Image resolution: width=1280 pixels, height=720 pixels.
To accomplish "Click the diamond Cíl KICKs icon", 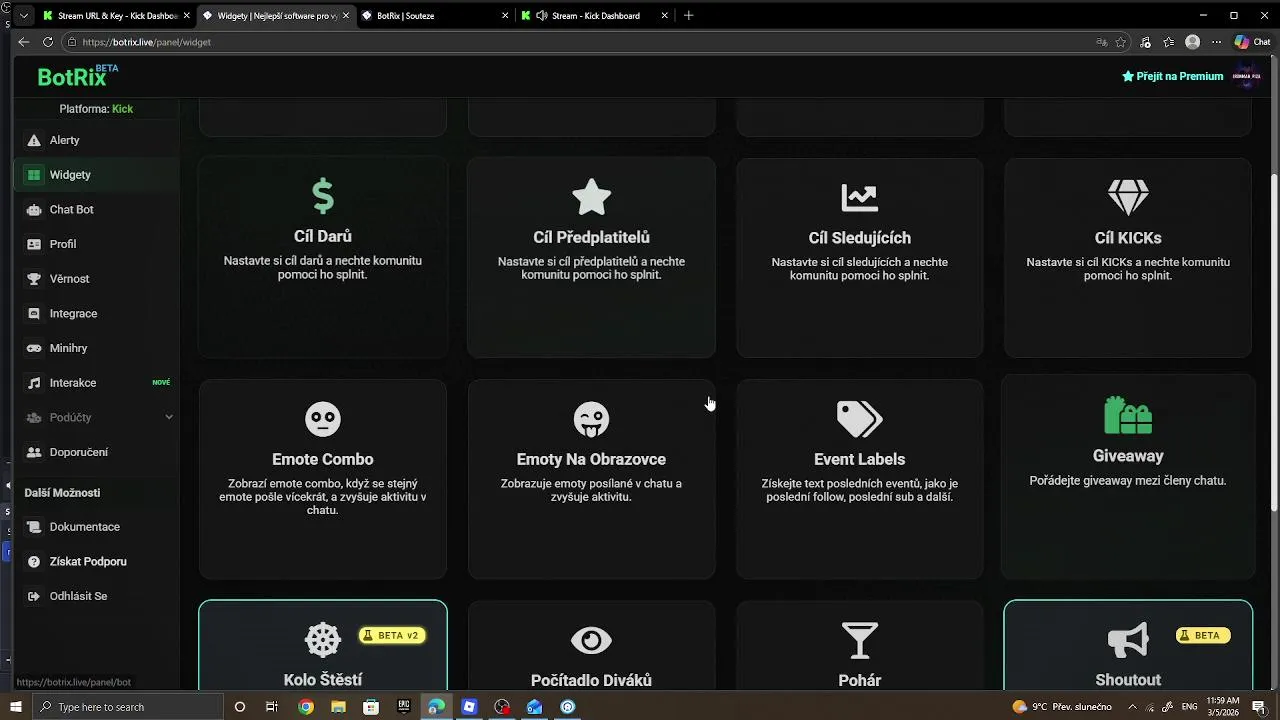I will coord(1128,197).
